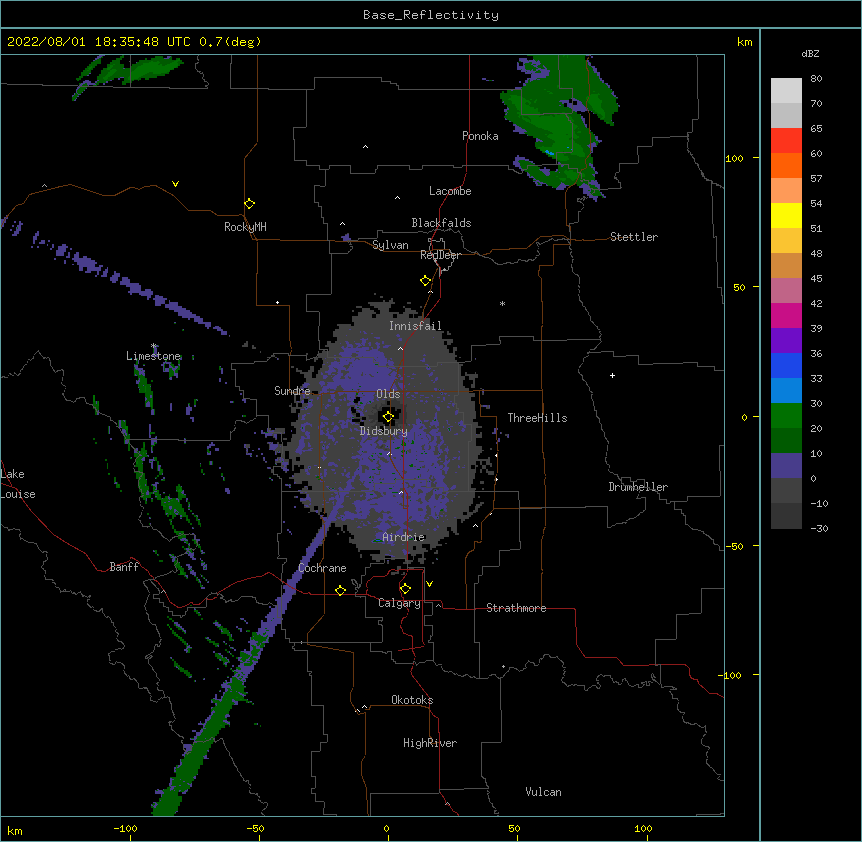
Task: Click the Ponoka map label
Action: [x=480, y=136]
